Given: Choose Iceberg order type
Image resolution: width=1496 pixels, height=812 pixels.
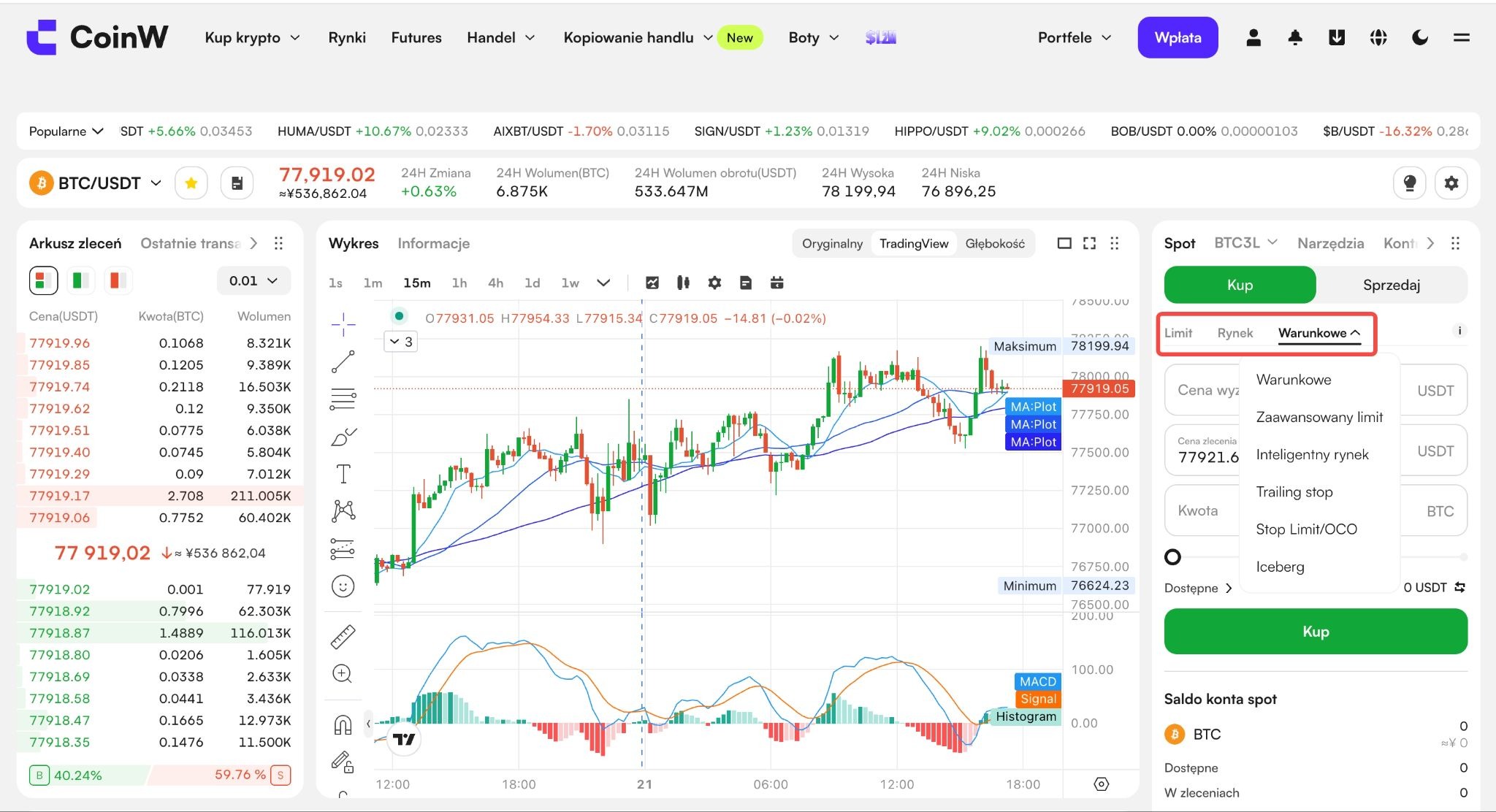Looking at the screenshot, I should pyautogui.click(x=1280, y=567).
